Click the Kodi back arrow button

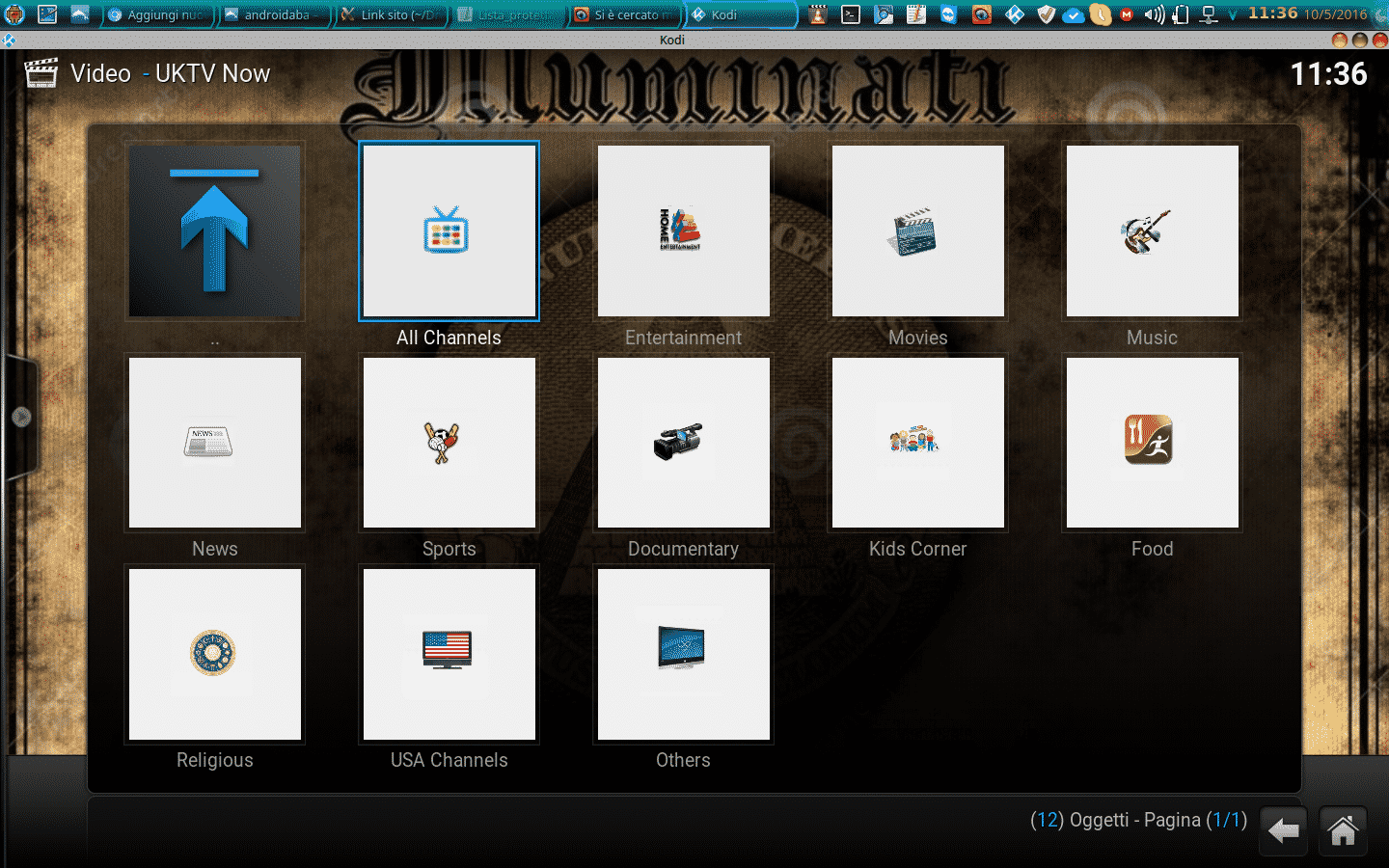(1284, 830)
